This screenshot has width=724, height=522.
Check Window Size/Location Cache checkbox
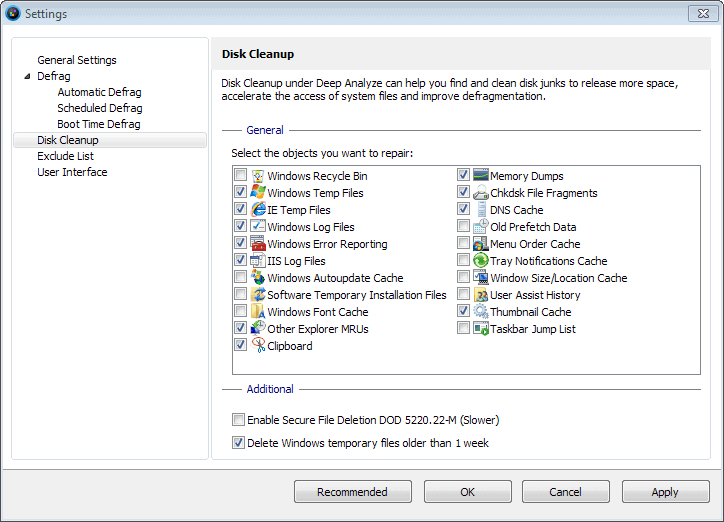(463, 277)
